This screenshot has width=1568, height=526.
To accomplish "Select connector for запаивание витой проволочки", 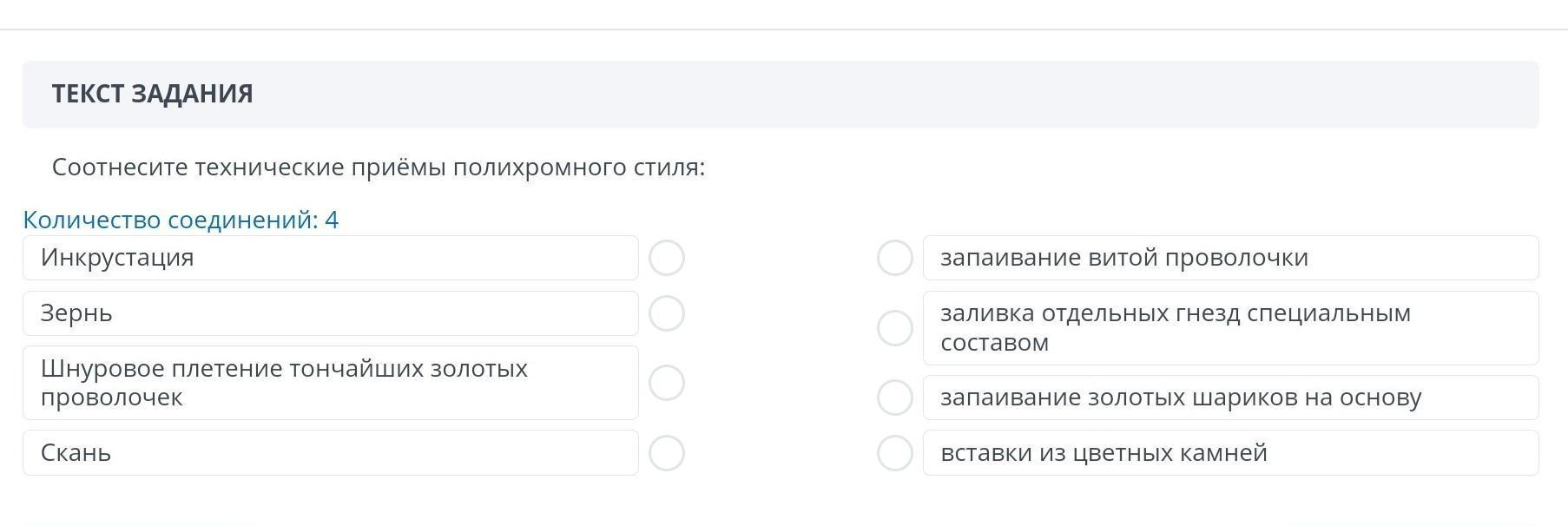I will click(x=894, y=258).
